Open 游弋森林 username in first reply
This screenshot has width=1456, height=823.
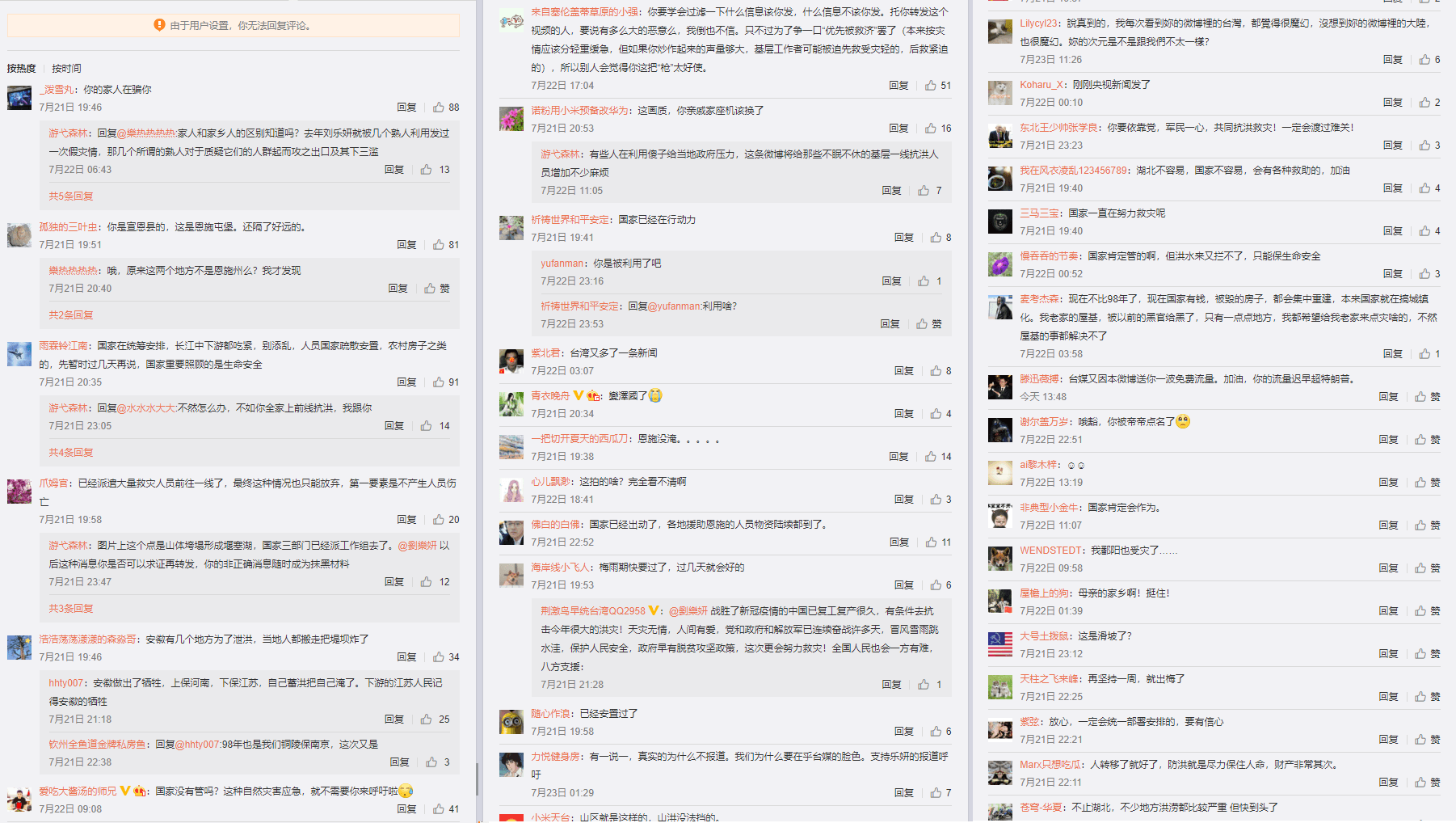[x=68, y=133]
